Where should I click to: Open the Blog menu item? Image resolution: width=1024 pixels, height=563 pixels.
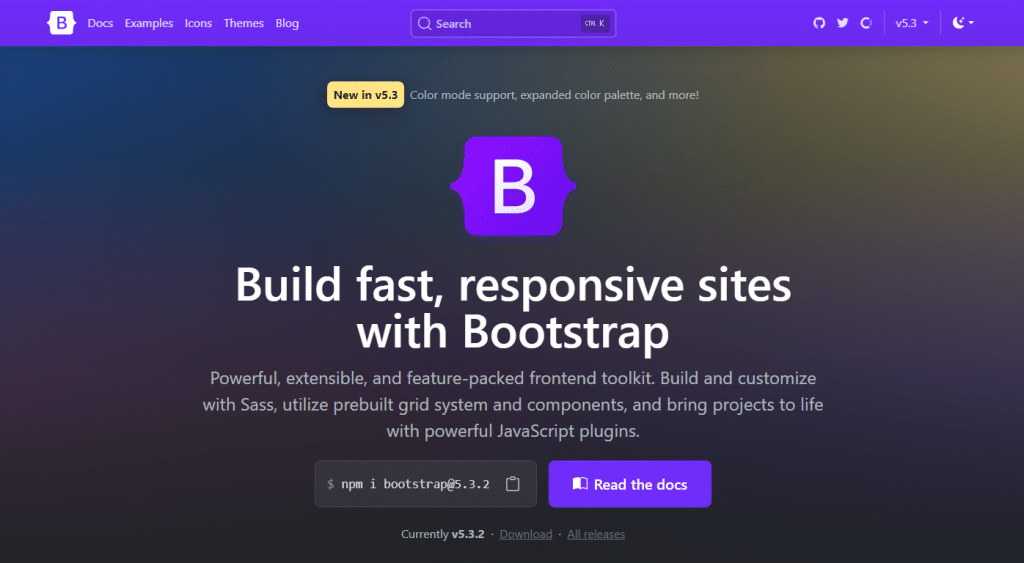pyautogui.click(x=287, y=23)
